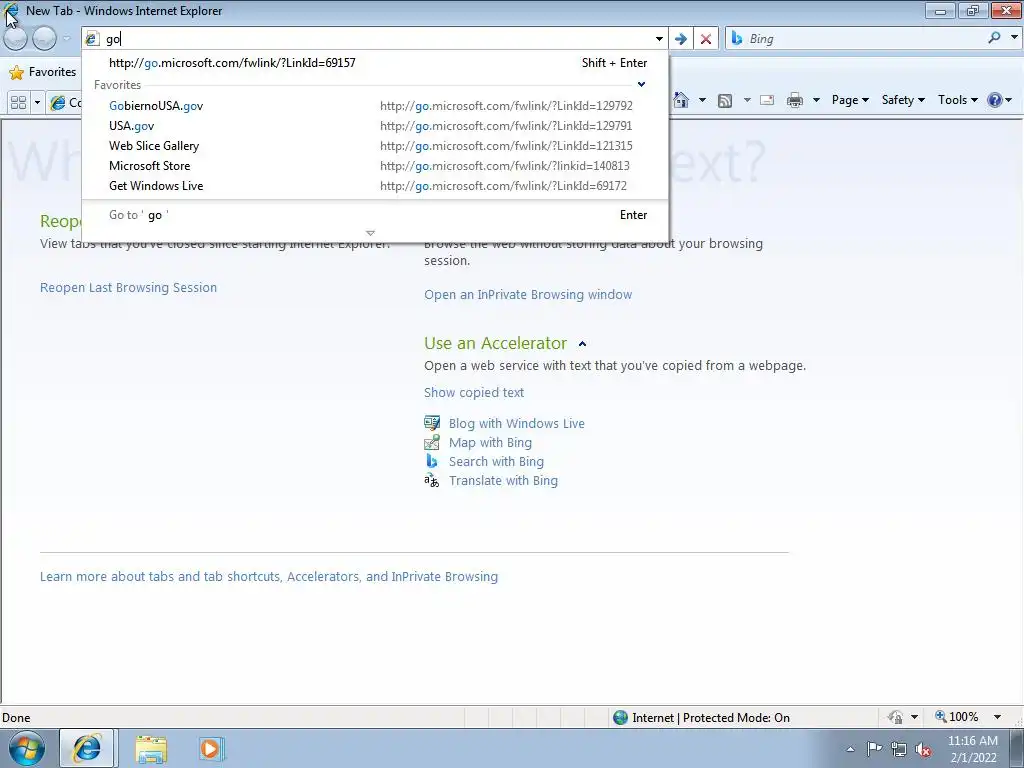Image resolution: width=1024 pixels, height=768 pixels.
Task: Click the Print icon
Action: click(795, 100)
